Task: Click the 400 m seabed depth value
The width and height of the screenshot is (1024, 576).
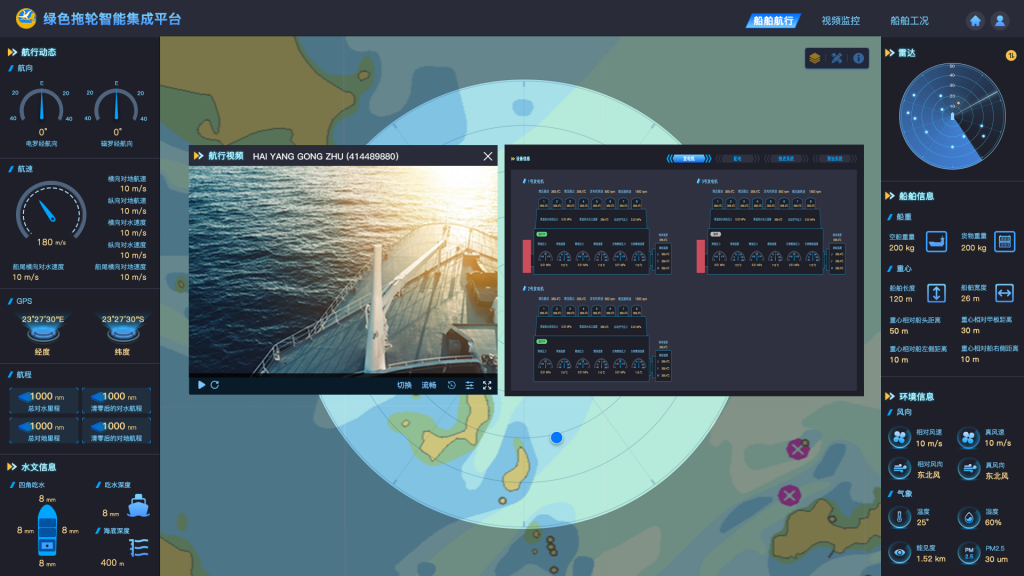Action: click(x=112, y=562)
